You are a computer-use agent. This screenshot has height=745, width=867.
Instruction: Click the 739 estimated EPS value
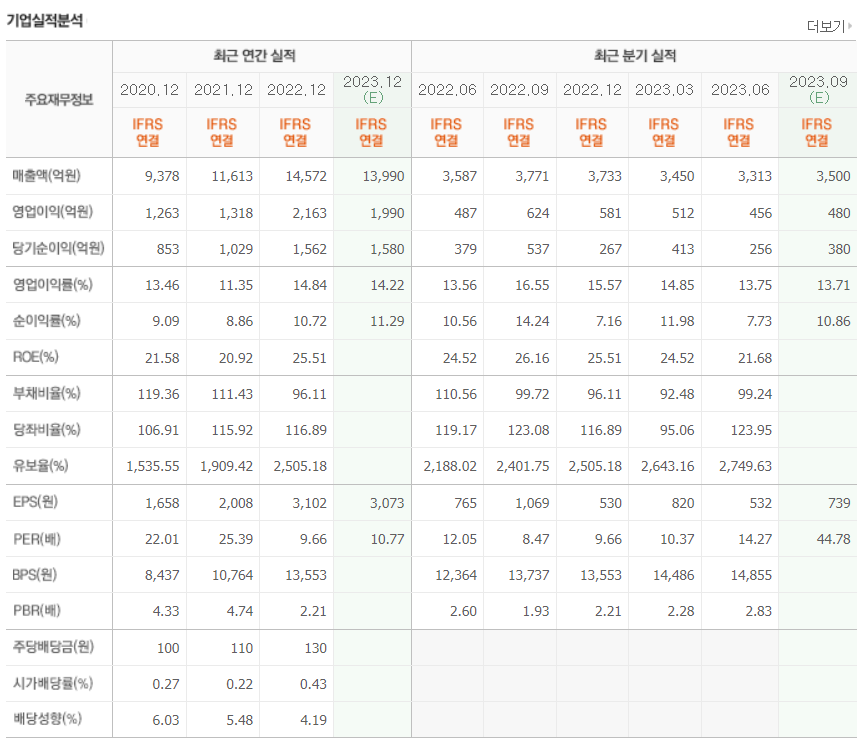839,503
